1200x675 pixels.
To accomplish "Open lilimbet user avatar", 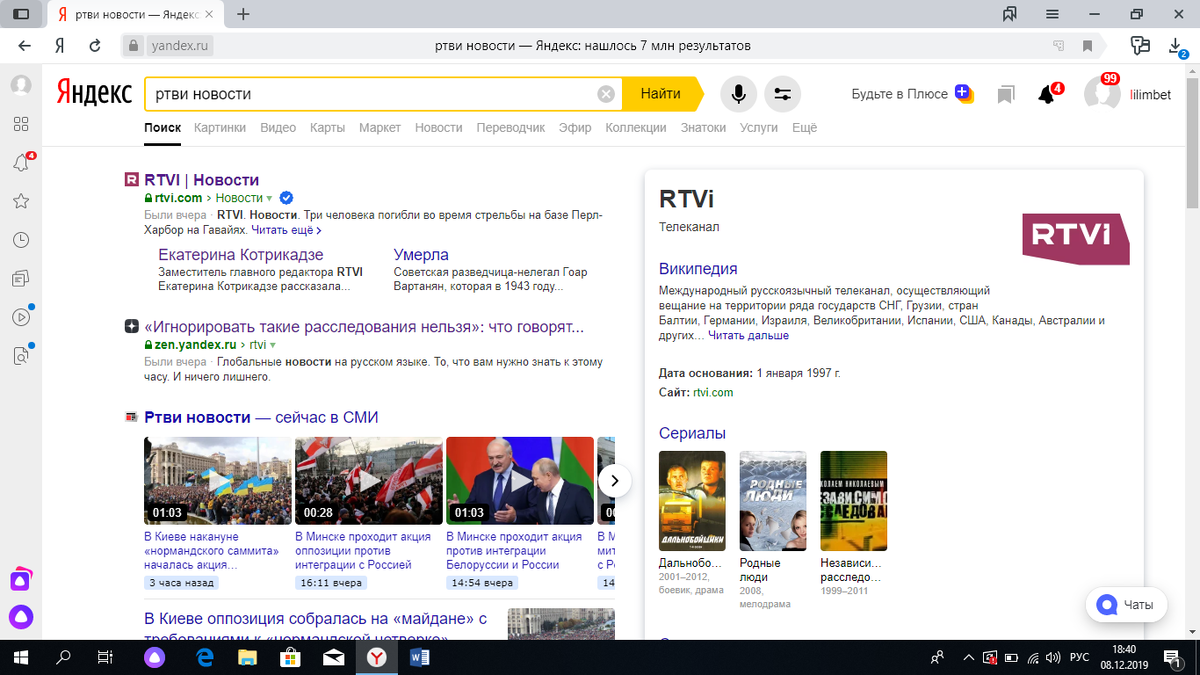I will point(1102,94).
